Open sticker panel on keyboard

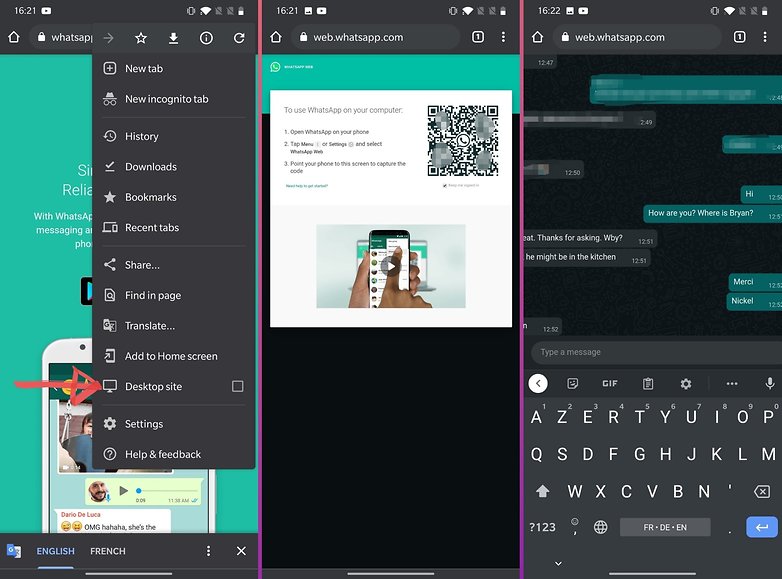tap(573, 383)
